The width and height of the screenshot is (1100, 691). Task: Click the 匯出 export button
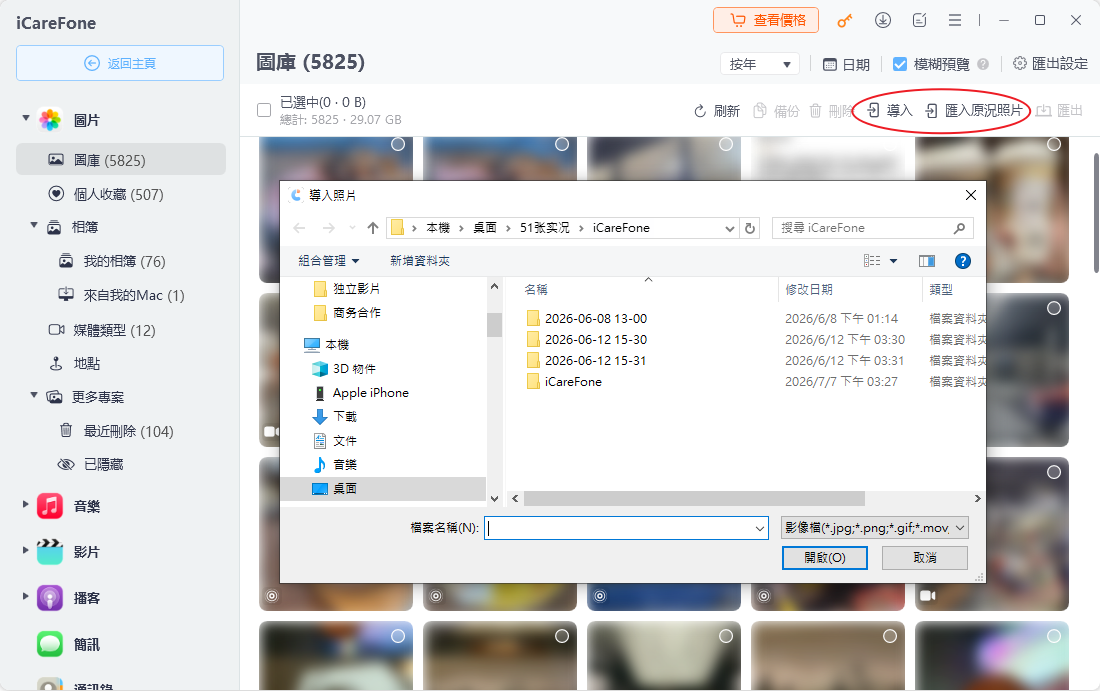[x=1059, y=111]
